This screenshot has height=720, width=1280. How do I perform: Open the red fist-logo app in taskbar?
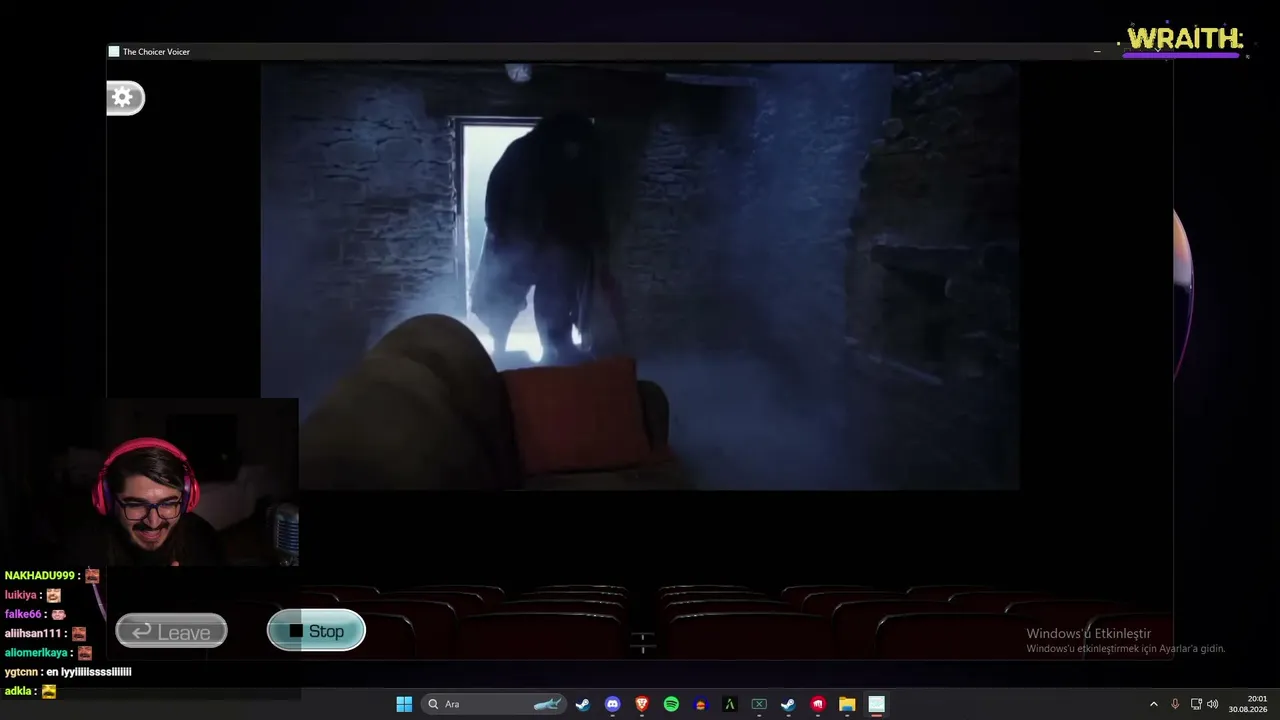point(818,704)
